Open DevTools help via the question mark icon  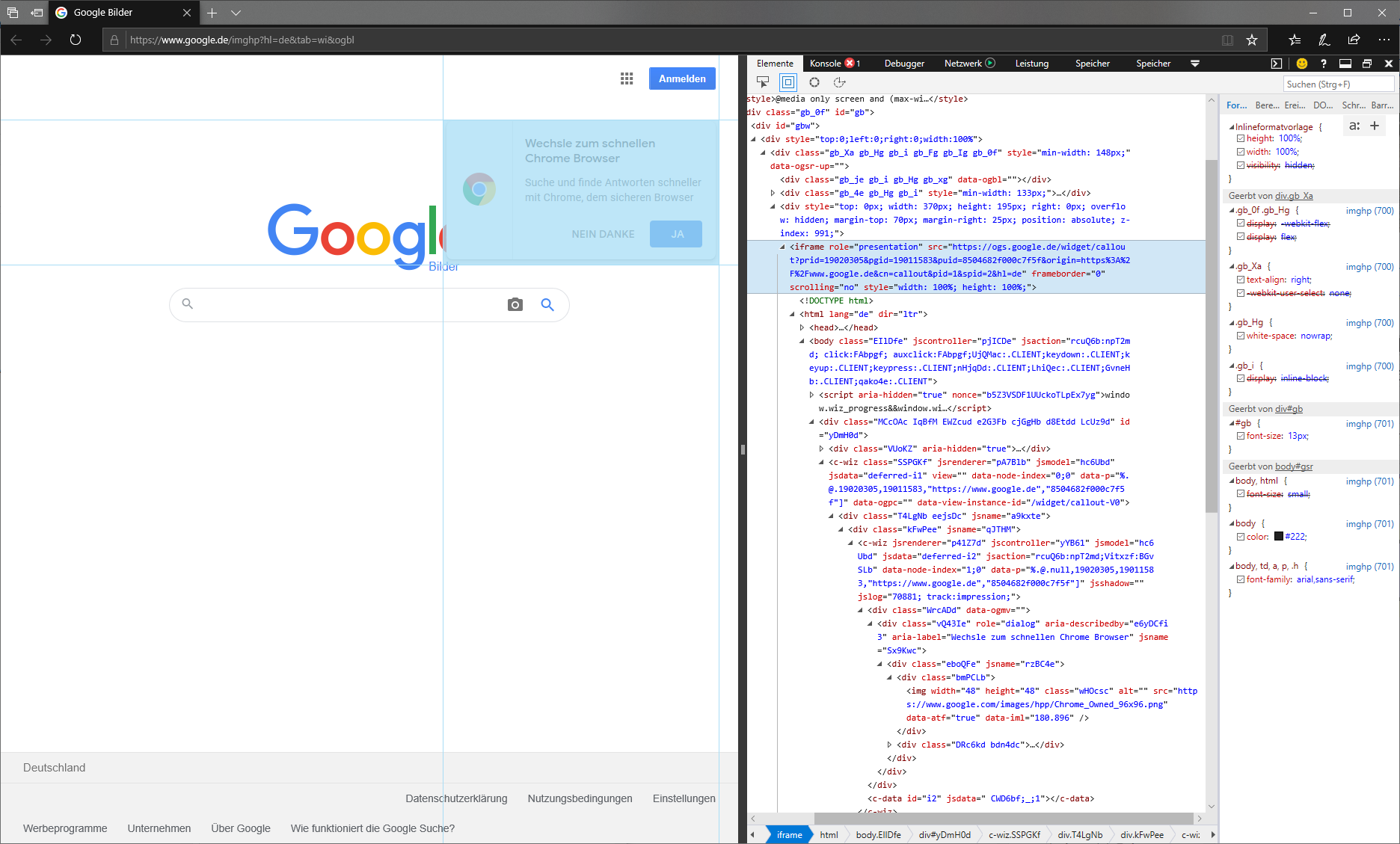[1323, 64]
